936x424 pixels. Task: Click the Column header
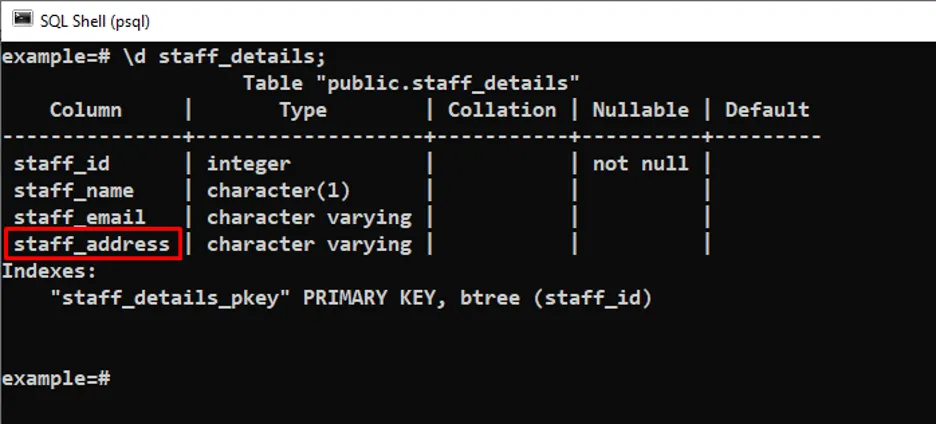click(x=86, y=110)
